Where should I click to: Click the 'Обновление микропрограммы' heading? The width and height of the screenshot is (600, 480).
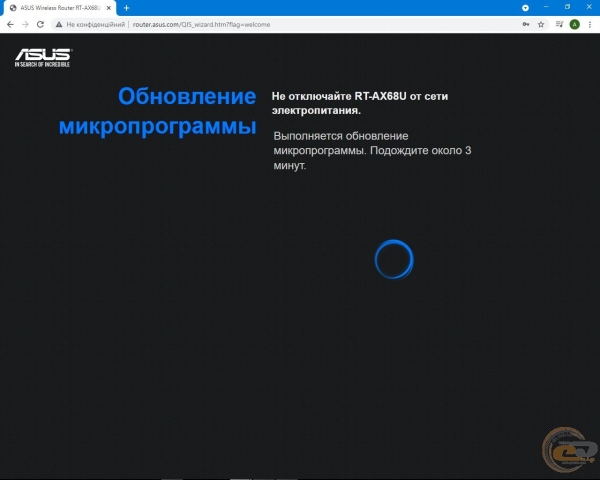click(157, 111)
